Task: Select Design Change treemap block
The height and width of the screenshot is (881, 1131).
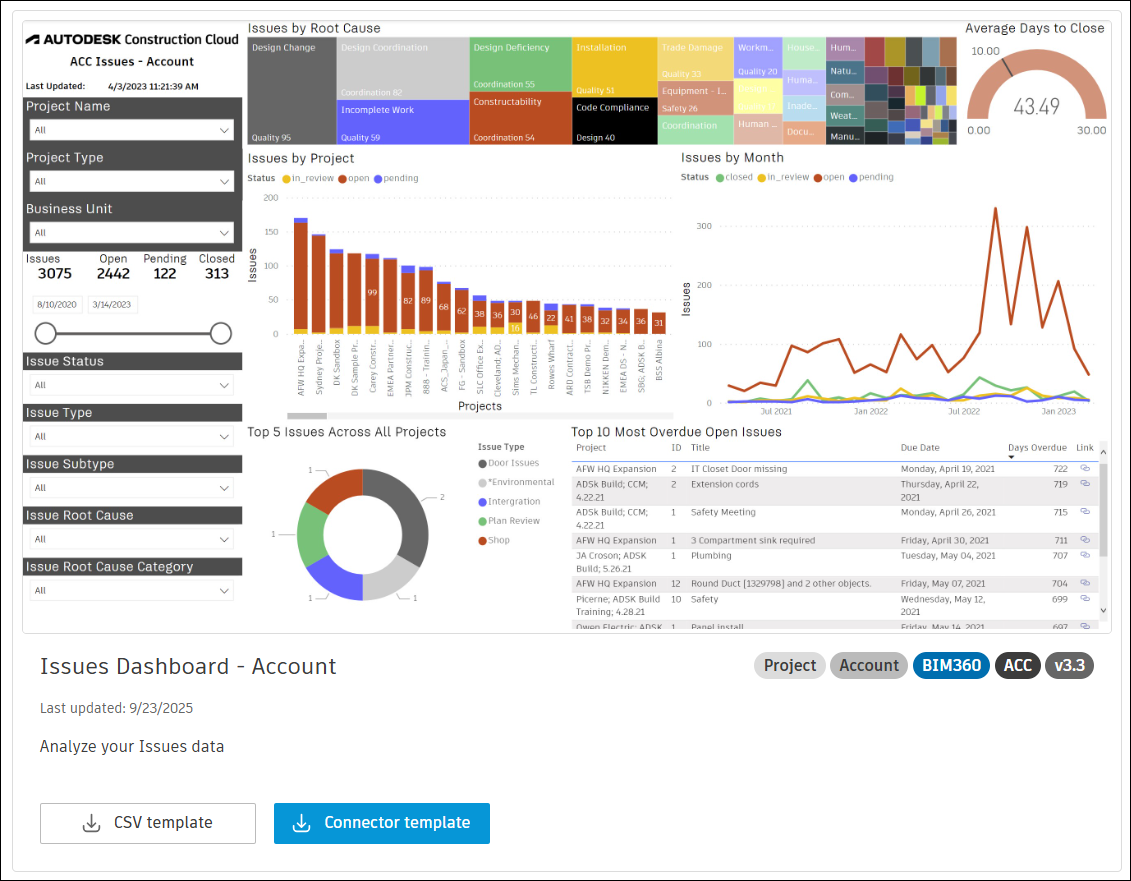Action: [x=291, y=91]
